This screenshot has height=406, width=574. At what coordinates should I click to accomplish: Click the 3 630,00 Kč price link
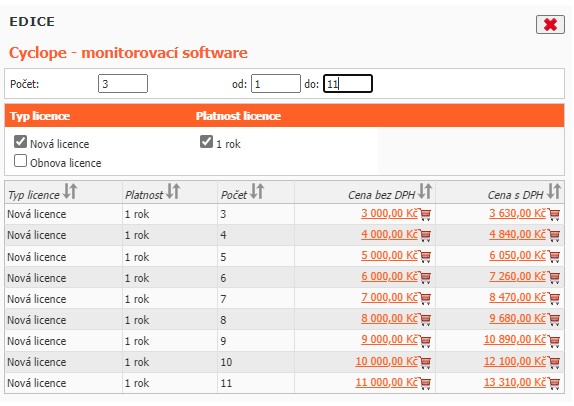(518, 213)
